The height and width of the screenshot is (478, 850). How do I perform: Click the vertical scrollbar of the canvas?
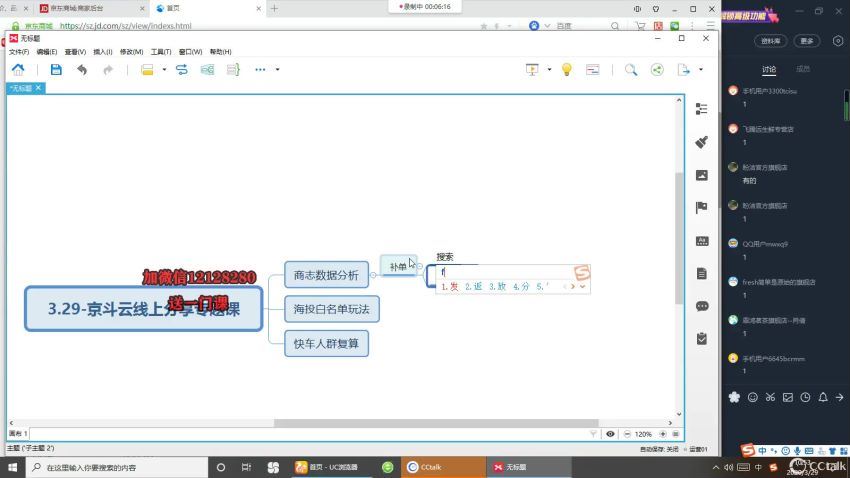click(679, 238)
